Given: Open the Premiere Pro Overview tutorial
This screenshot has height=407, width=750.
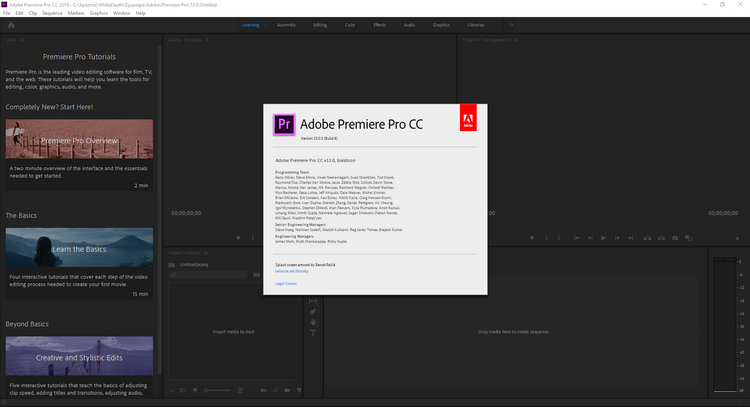Looking at the screenshot, I should coord(79,139).
